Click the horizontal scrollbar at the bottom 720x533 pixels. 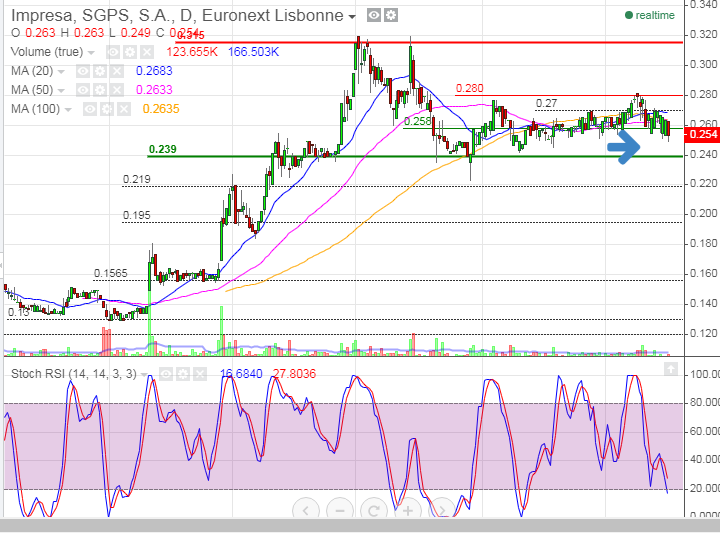tap(360, 526)
